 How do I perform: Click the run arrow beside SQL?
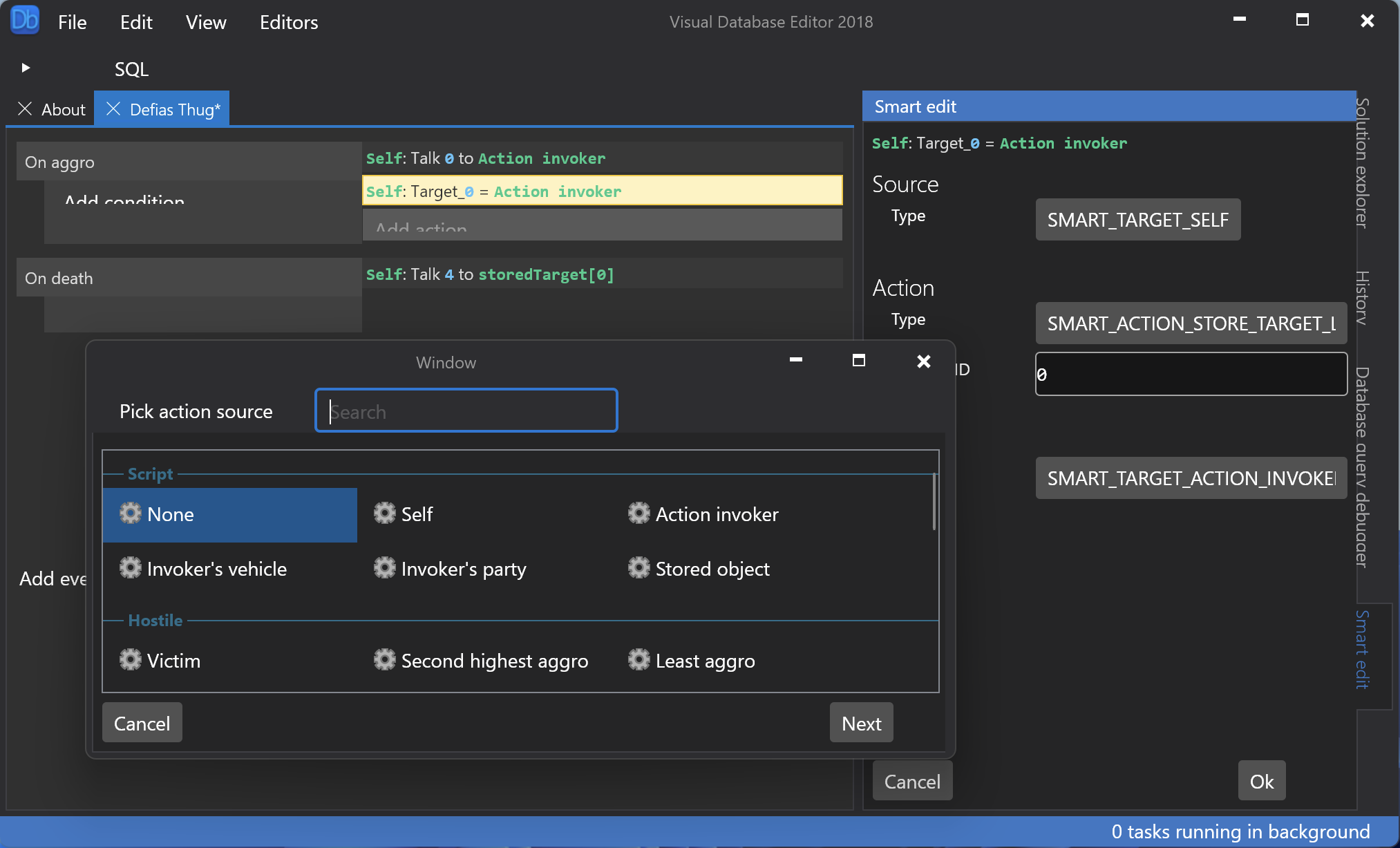(26, 67)
